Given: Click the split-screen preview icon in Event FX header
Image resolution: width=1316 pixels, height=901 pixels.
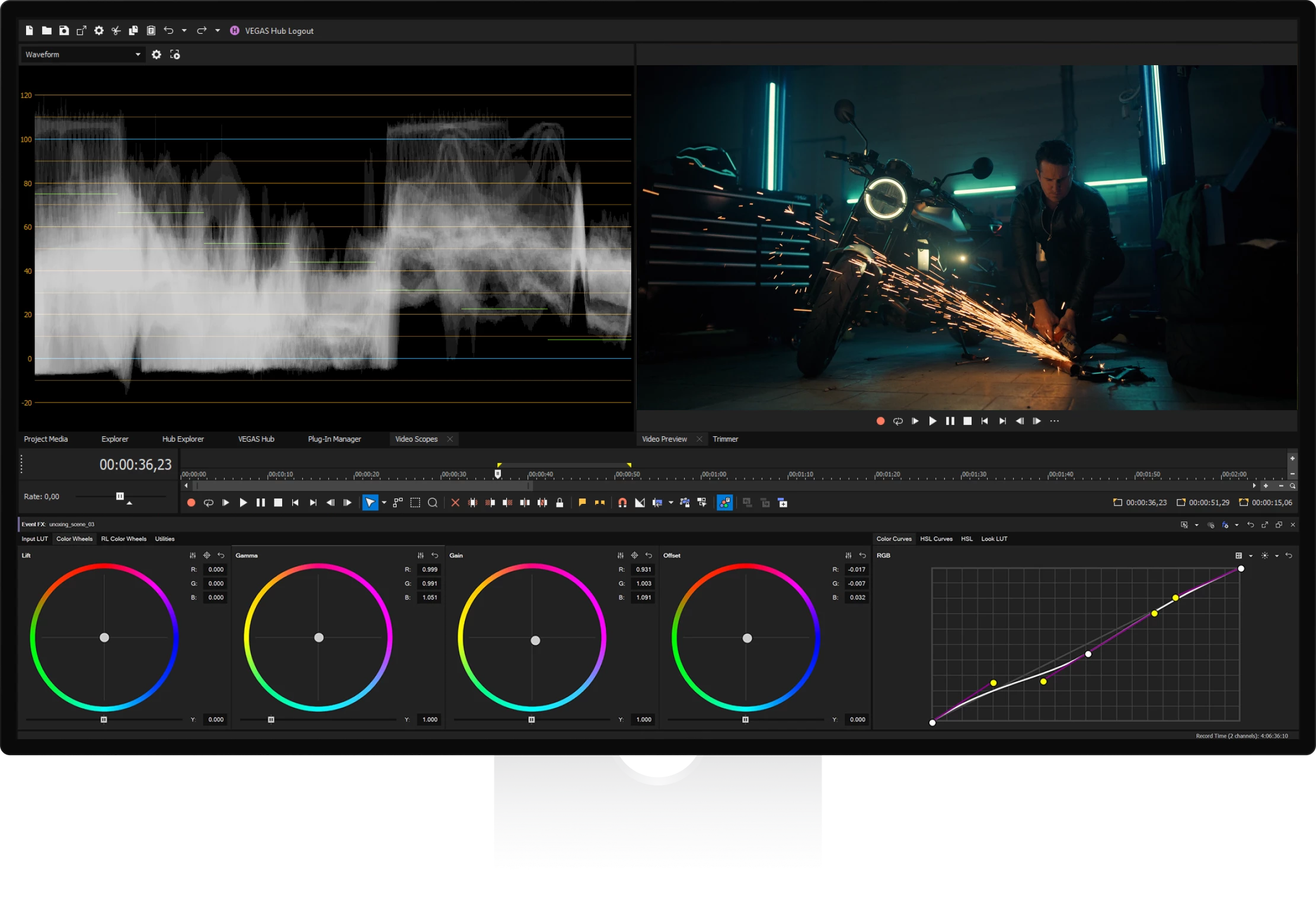Looking at the screenshot, I should 1186,525.
